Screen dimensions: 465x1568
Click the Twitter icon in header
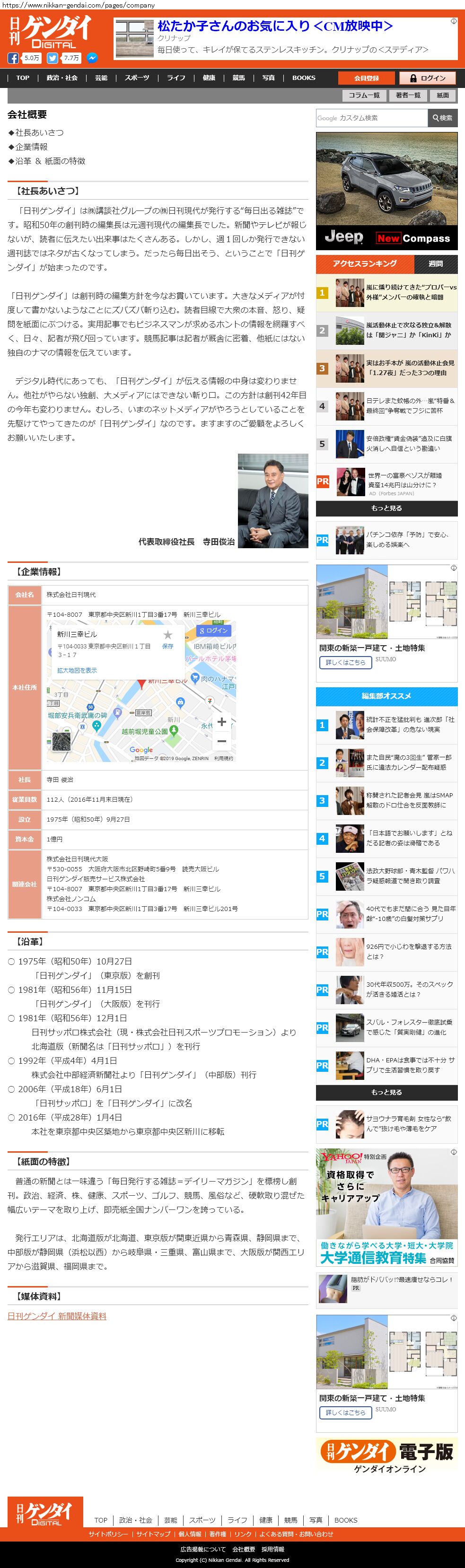pos(53,59)
